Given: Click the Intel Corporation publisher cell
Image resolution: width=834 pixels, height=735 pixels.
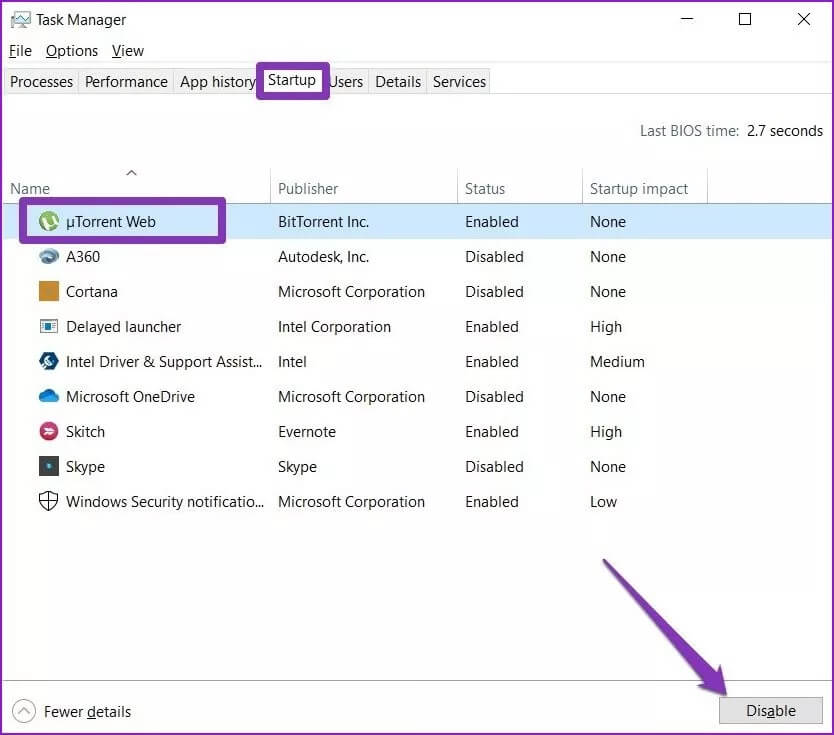Looking at the screenshot, I should point(334,327).
